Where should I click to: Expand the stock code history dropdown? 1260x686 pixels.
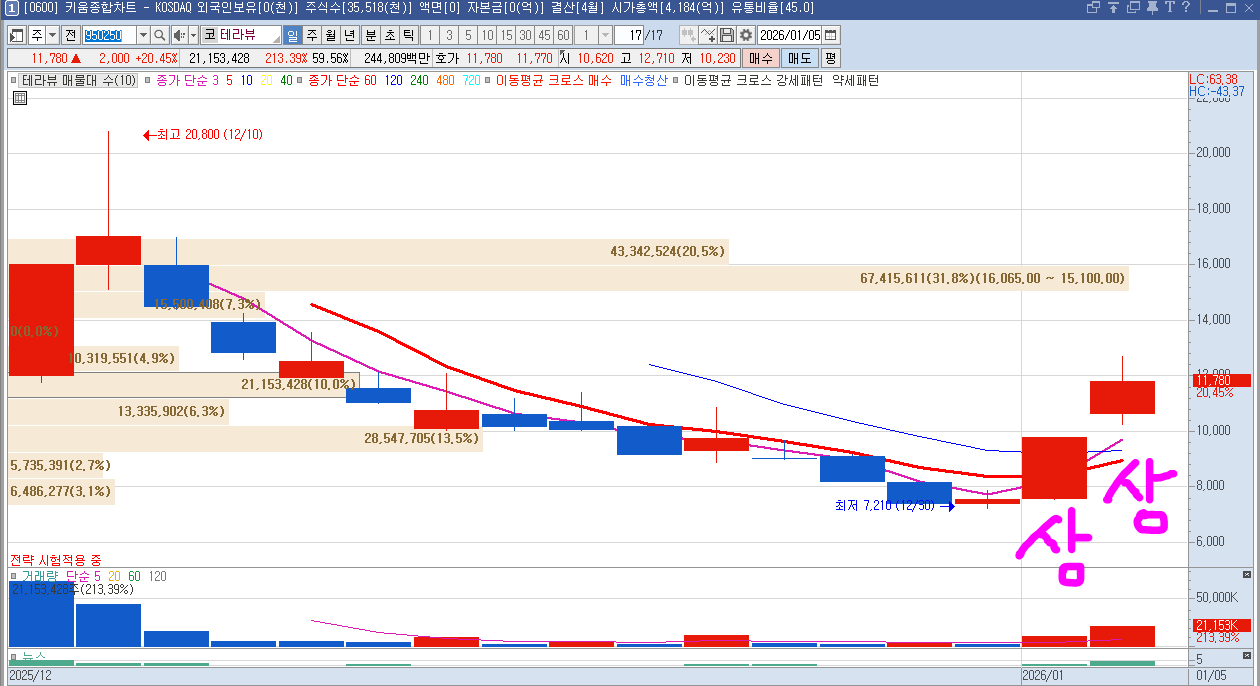point(141,35)
